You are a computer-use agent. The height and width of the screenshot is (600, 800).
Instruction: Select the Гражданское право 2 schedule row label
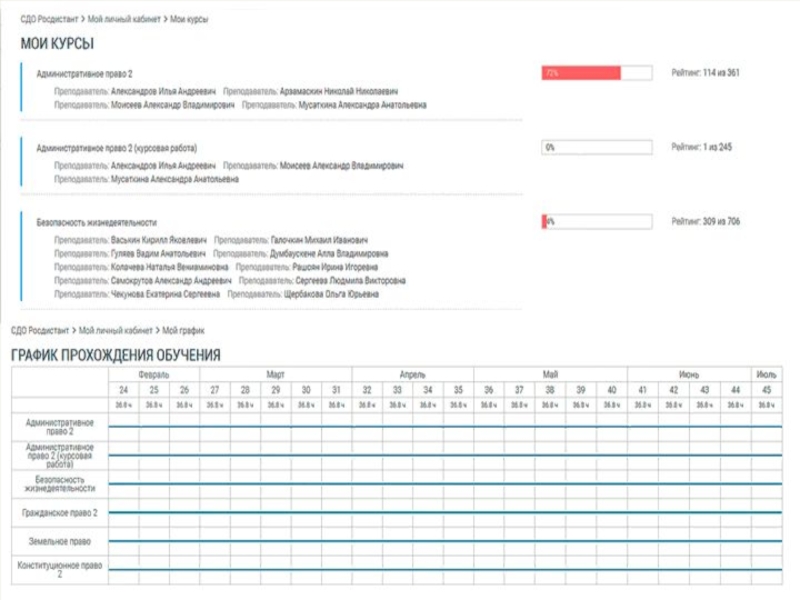tap(60, 513)
